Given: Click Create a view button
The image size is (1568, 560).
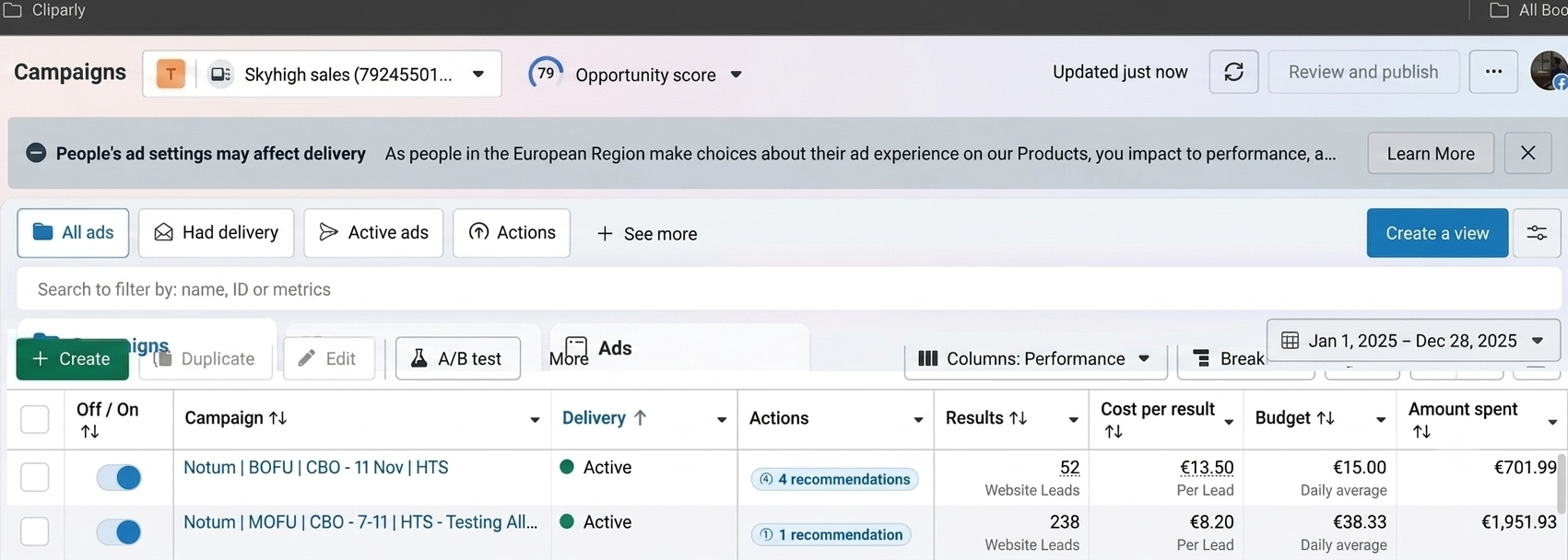Looking at the screenshot, I should pyautogui.click(x=1437, y=233).
